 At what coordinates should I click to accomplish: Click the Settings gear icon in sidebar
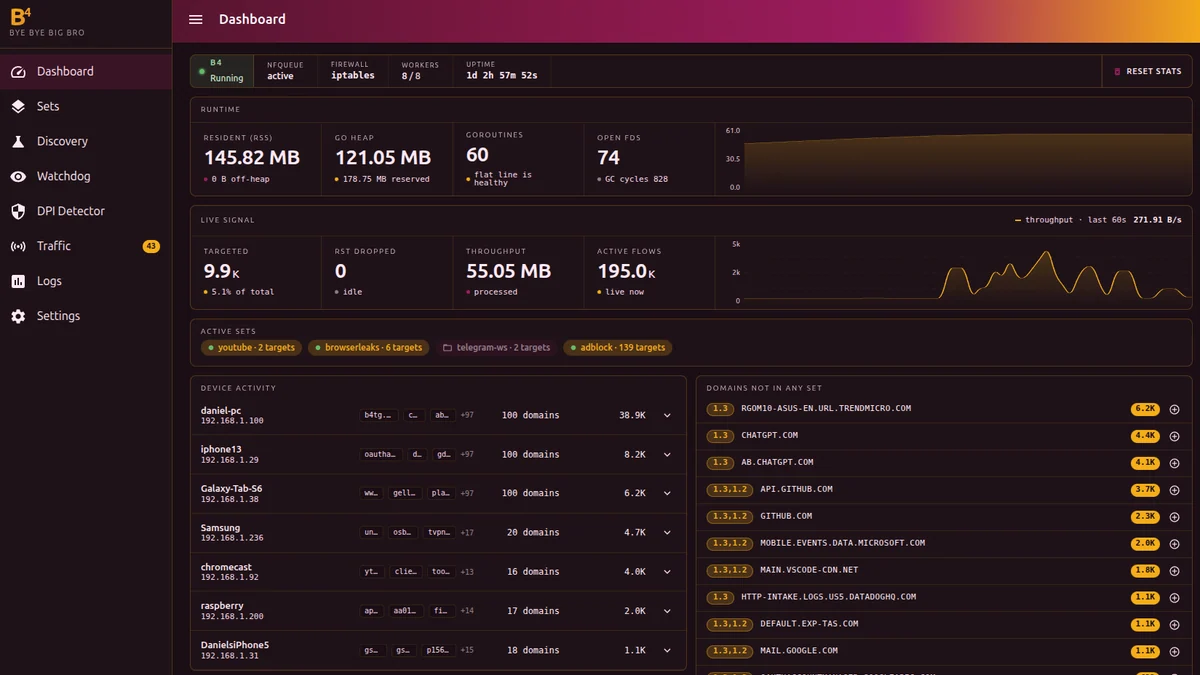[18, 316]
